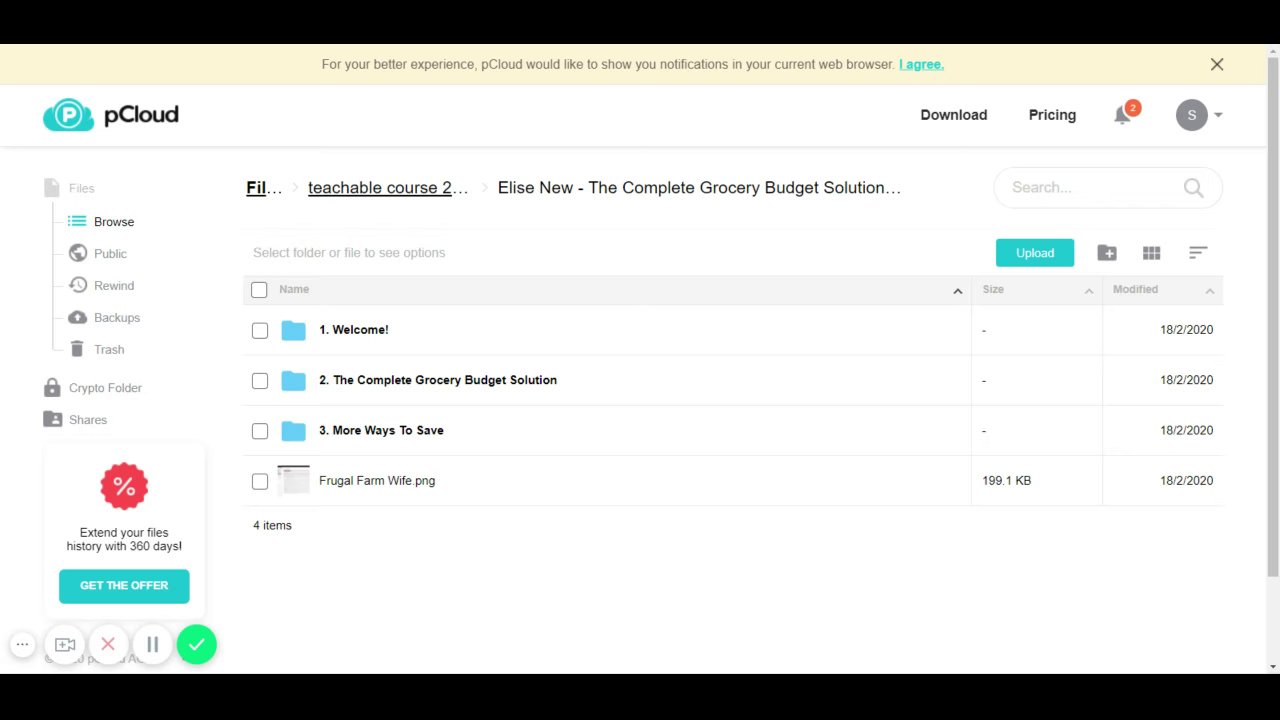The height and width of the screenshot is (720, 1280).
Task: Click the page vertical scrollbar
Action: (x=1273, y=317)
